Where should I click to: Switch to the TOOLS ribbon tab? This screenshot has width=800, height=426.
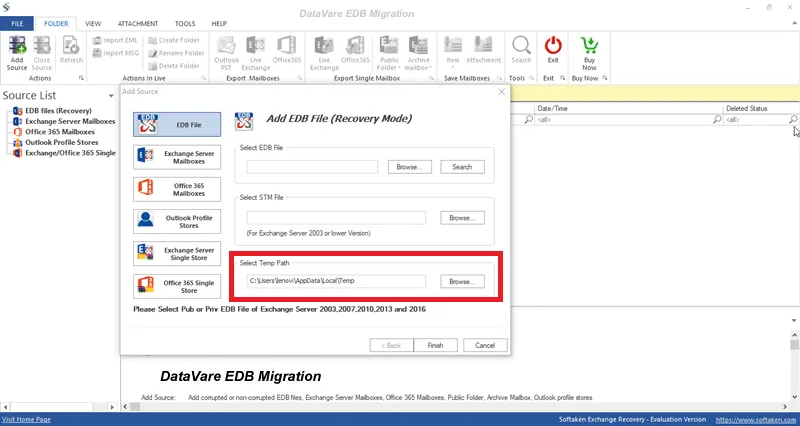point(185,23)
